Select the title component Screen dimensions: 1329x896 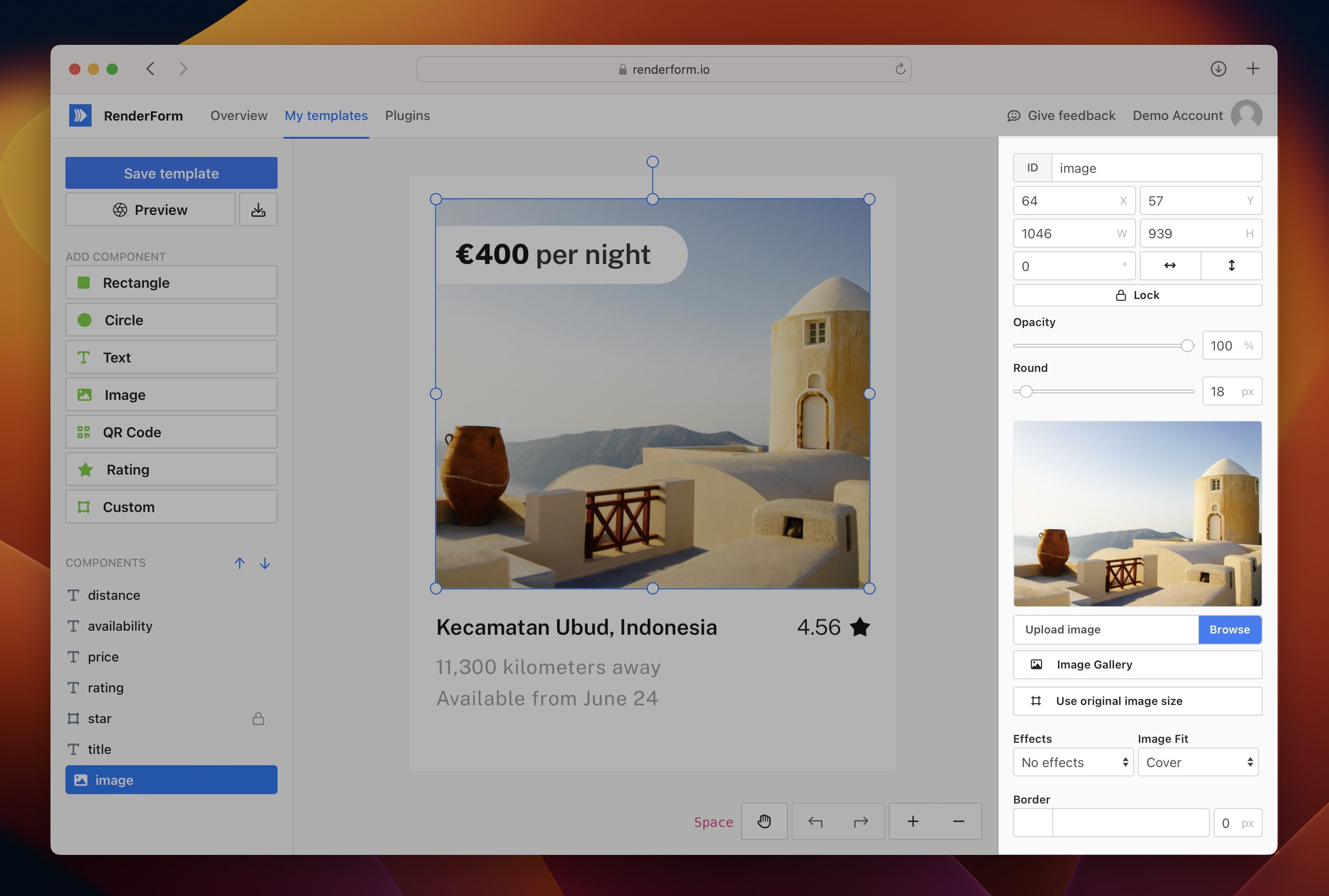[171, 749]
